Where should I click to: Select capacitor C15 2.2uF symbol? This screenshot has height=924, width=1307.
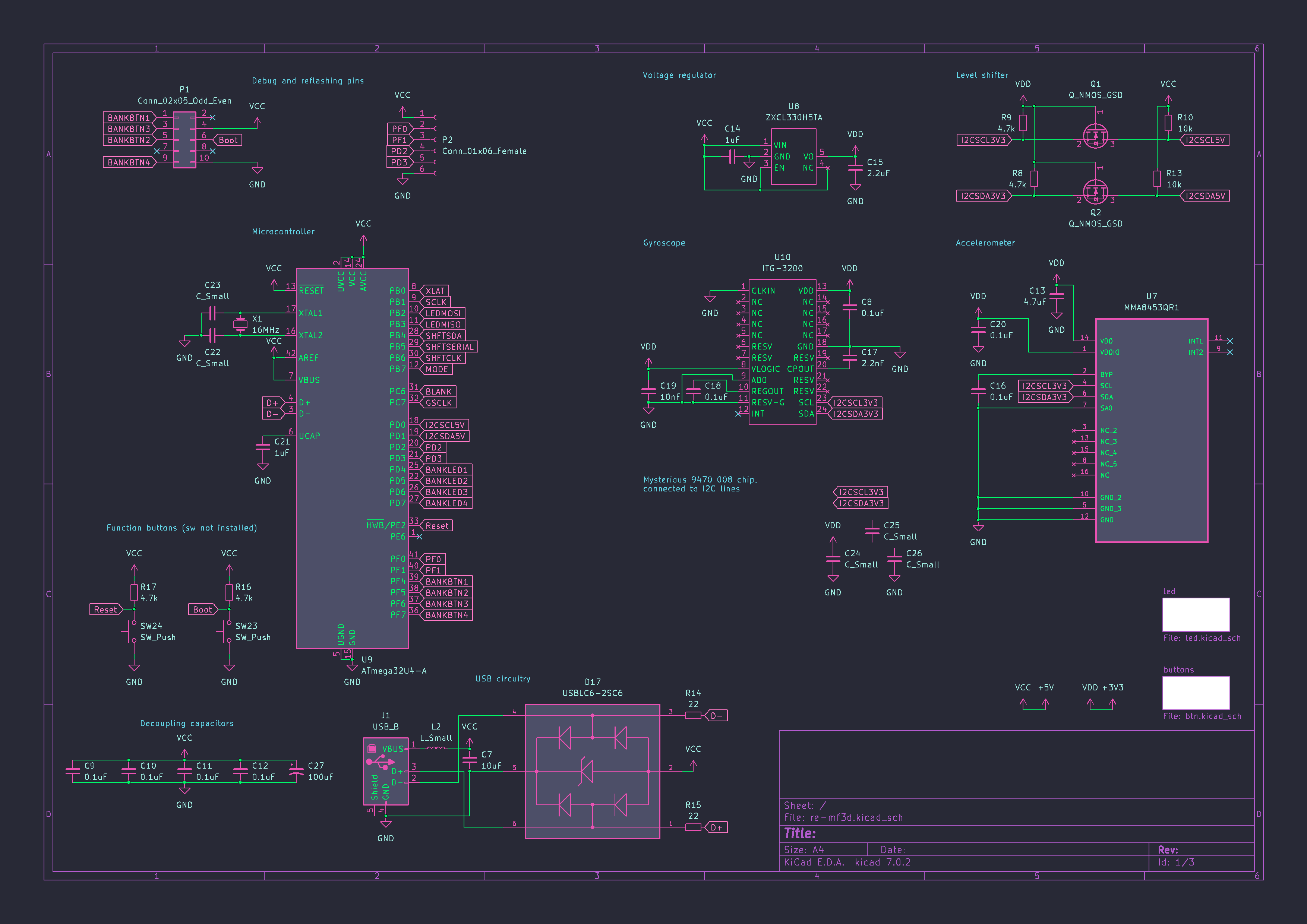(855, 168)
